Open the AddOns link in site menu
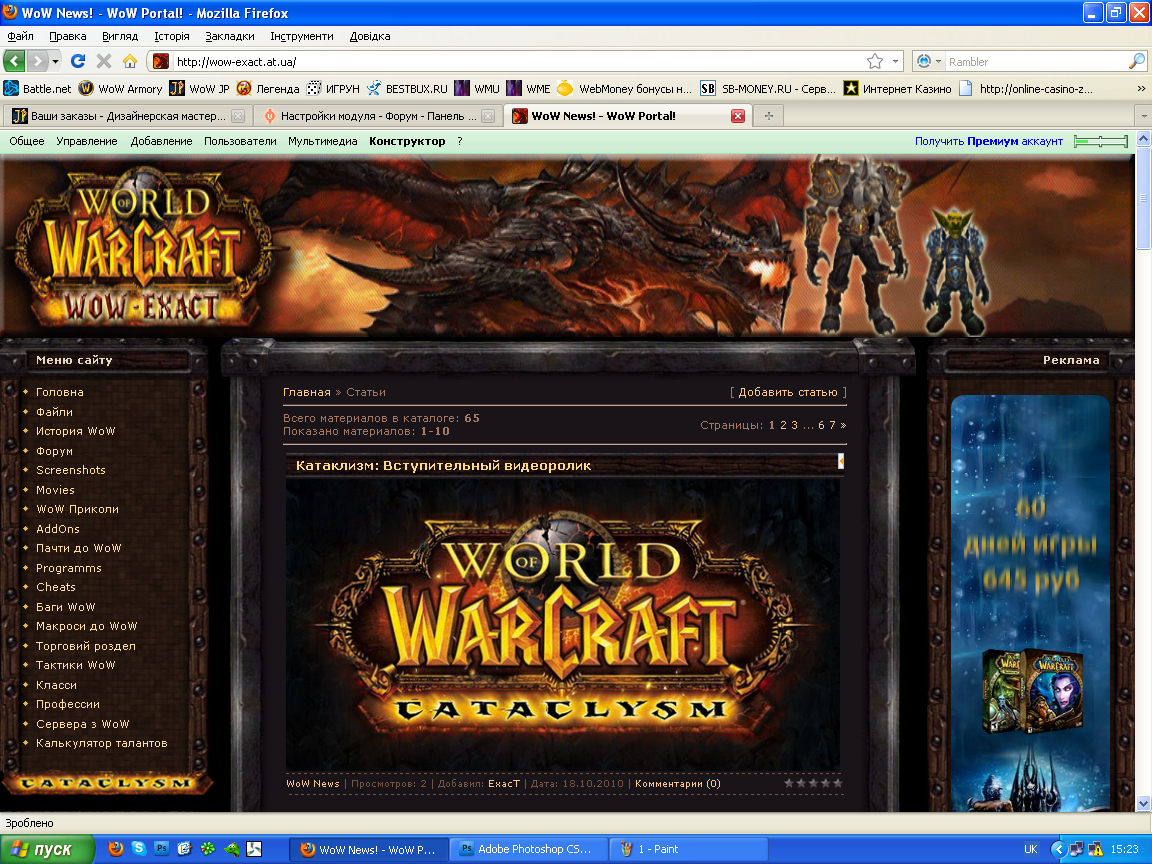Screen dimensions: 1152x864 click(x=57, y=529)
